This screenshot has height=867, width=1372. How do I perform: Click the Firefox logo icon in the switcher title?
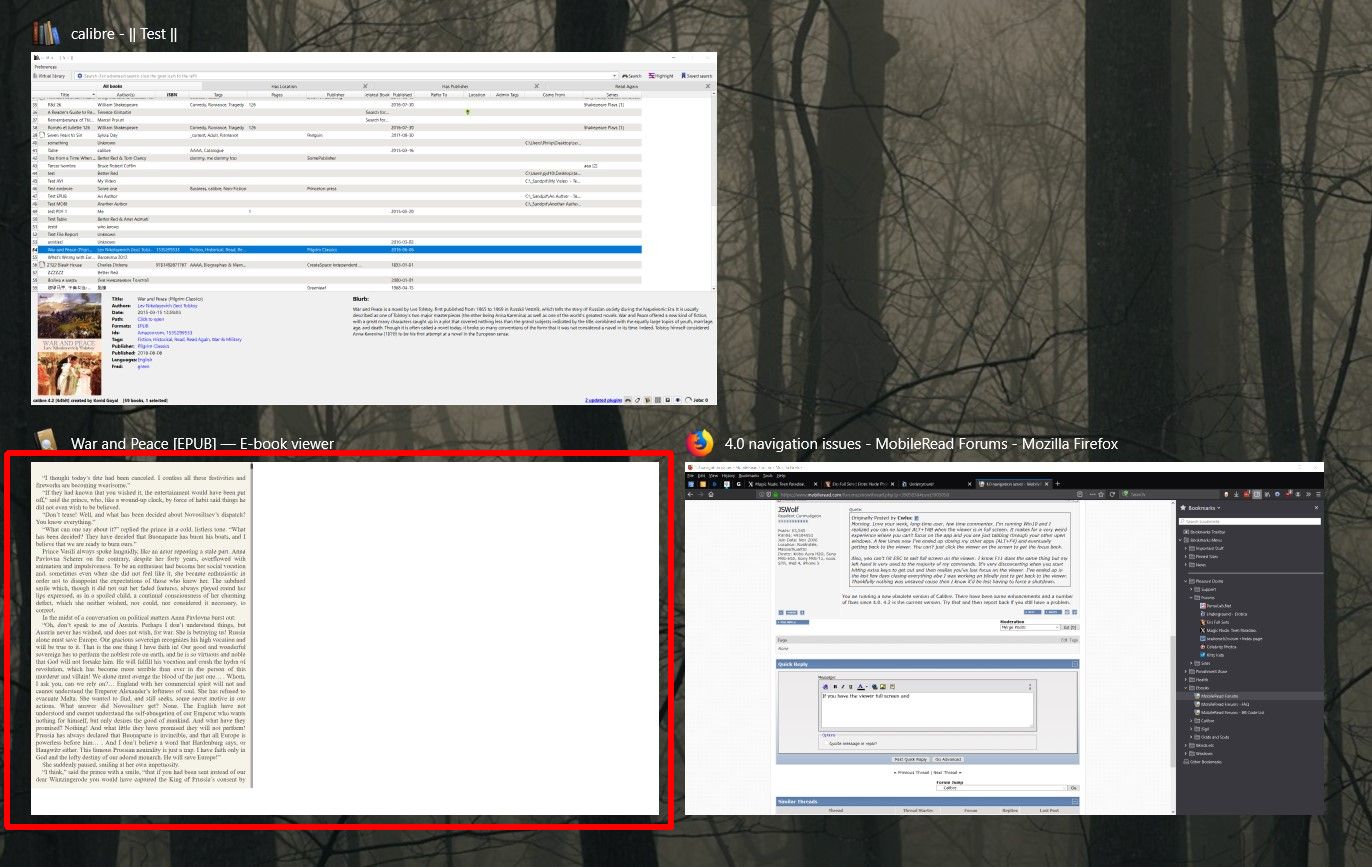pyautogui.click(x=699, y=443)
